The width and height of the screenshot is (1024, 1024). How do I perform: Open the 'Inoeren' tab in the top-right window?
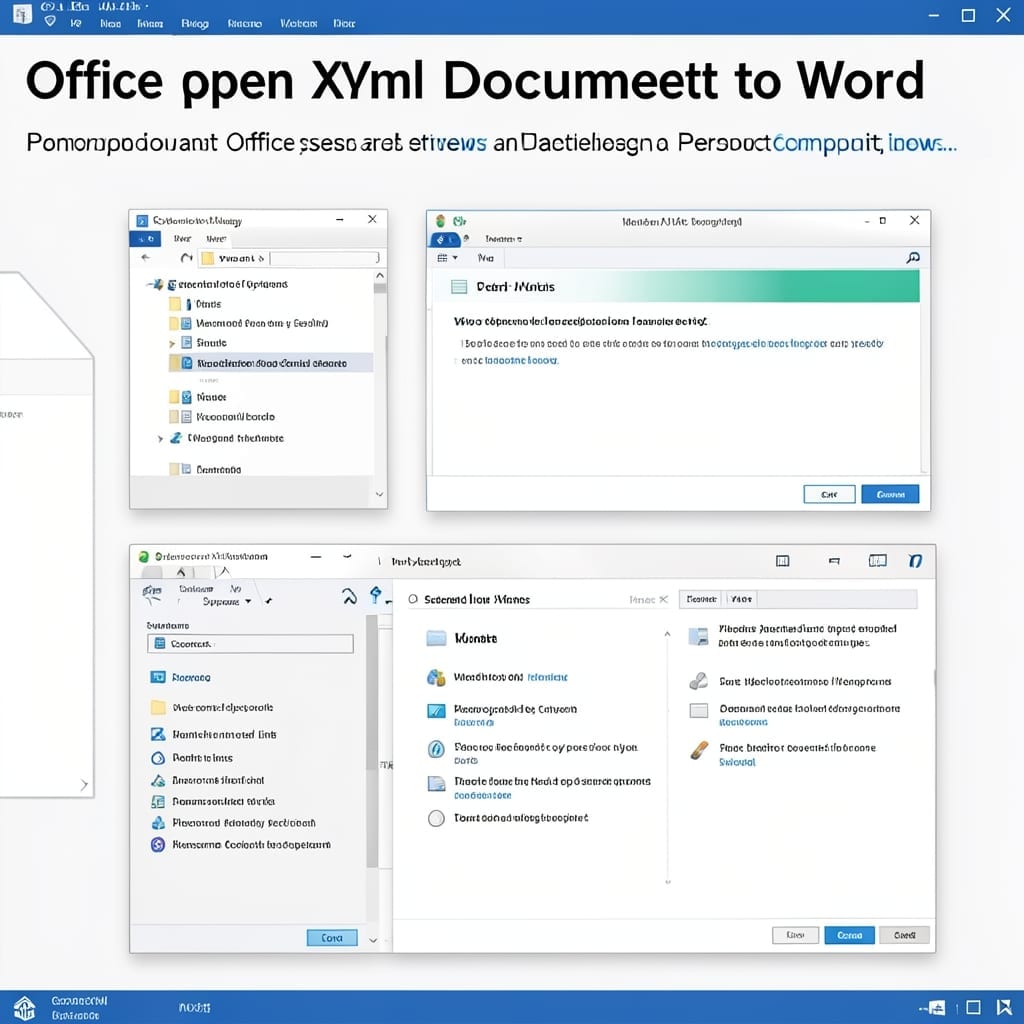coord(504,239)
